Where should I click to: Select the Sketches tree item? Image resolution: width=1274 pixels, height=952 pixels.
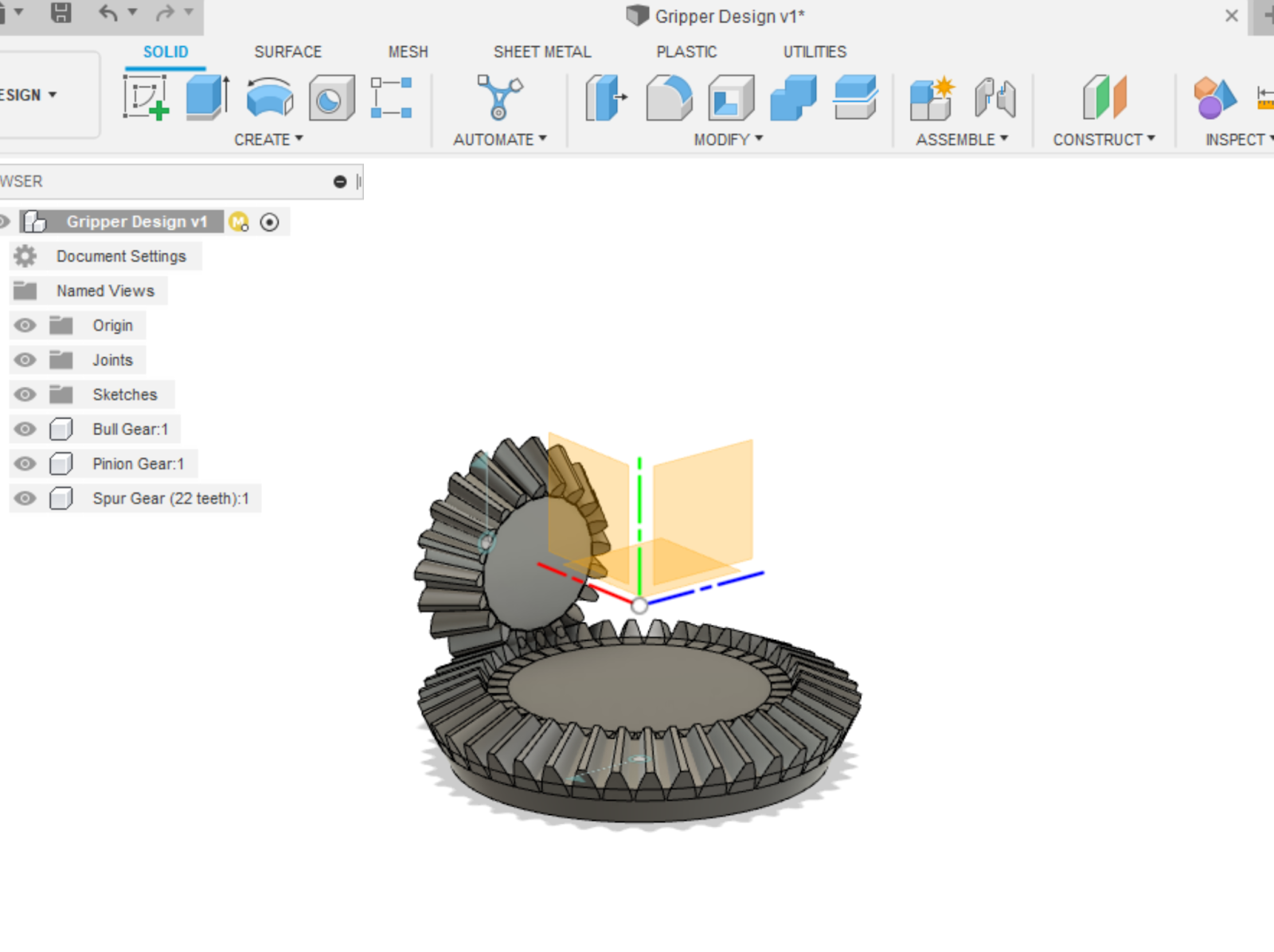pos(125,394)
